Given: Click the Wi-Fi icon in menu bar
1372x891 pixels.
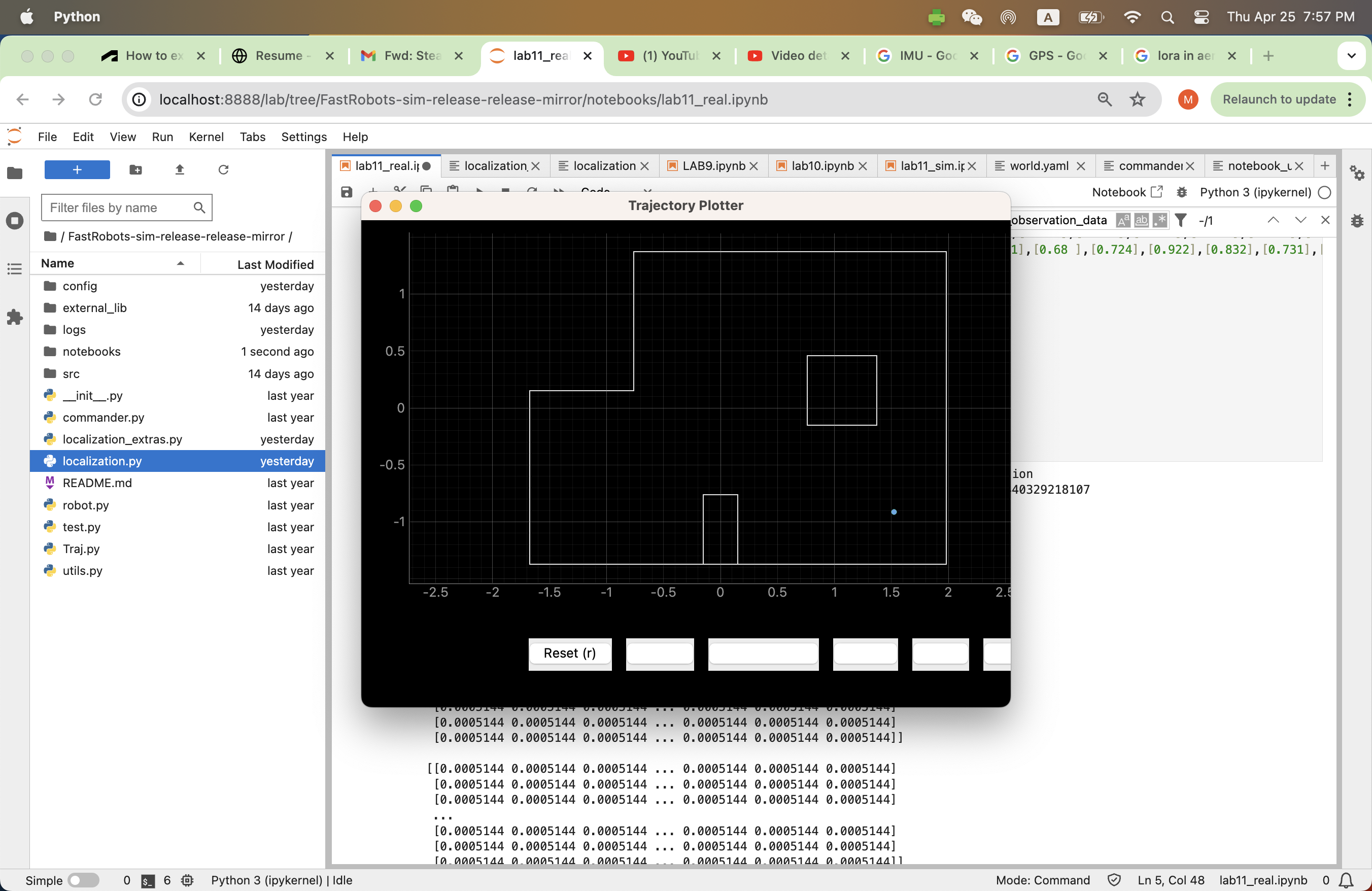Looking at the screenshot, I should click(x=1132, y=17).
